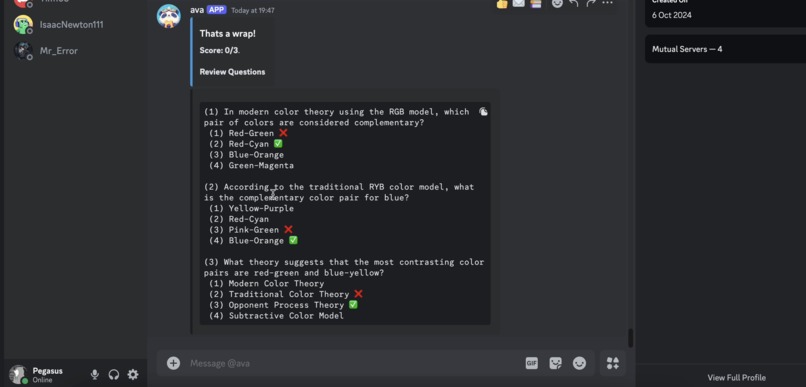Click the Yellow-Purple option

coord(251,208)
